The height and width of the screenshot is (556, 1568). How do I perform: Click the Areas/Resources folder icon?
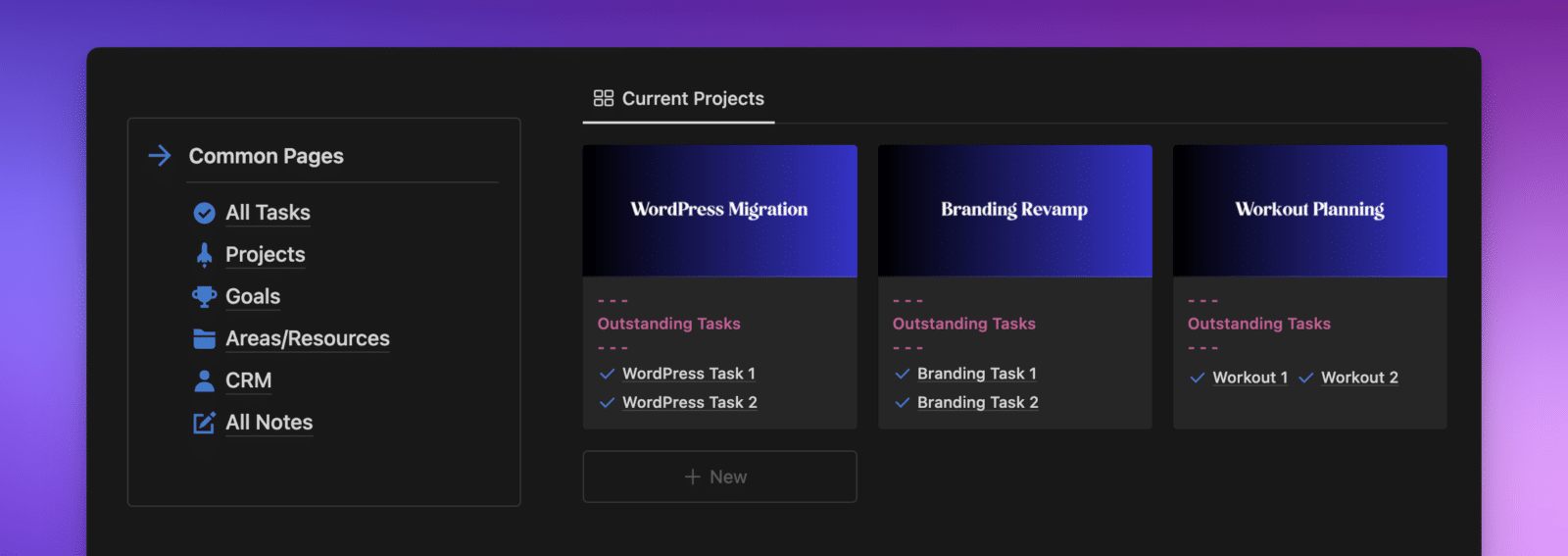pos(204,338)
